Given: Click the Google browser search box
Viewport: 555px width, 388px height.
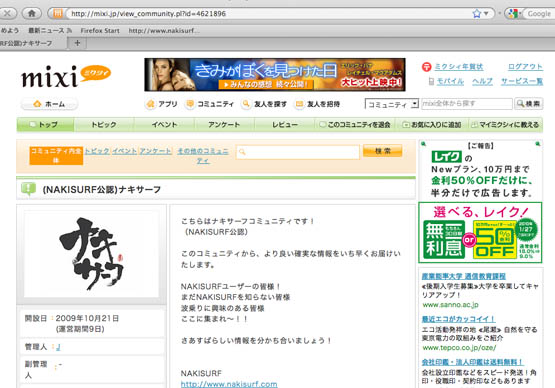Looking at the screenshot, I should 538,14.
